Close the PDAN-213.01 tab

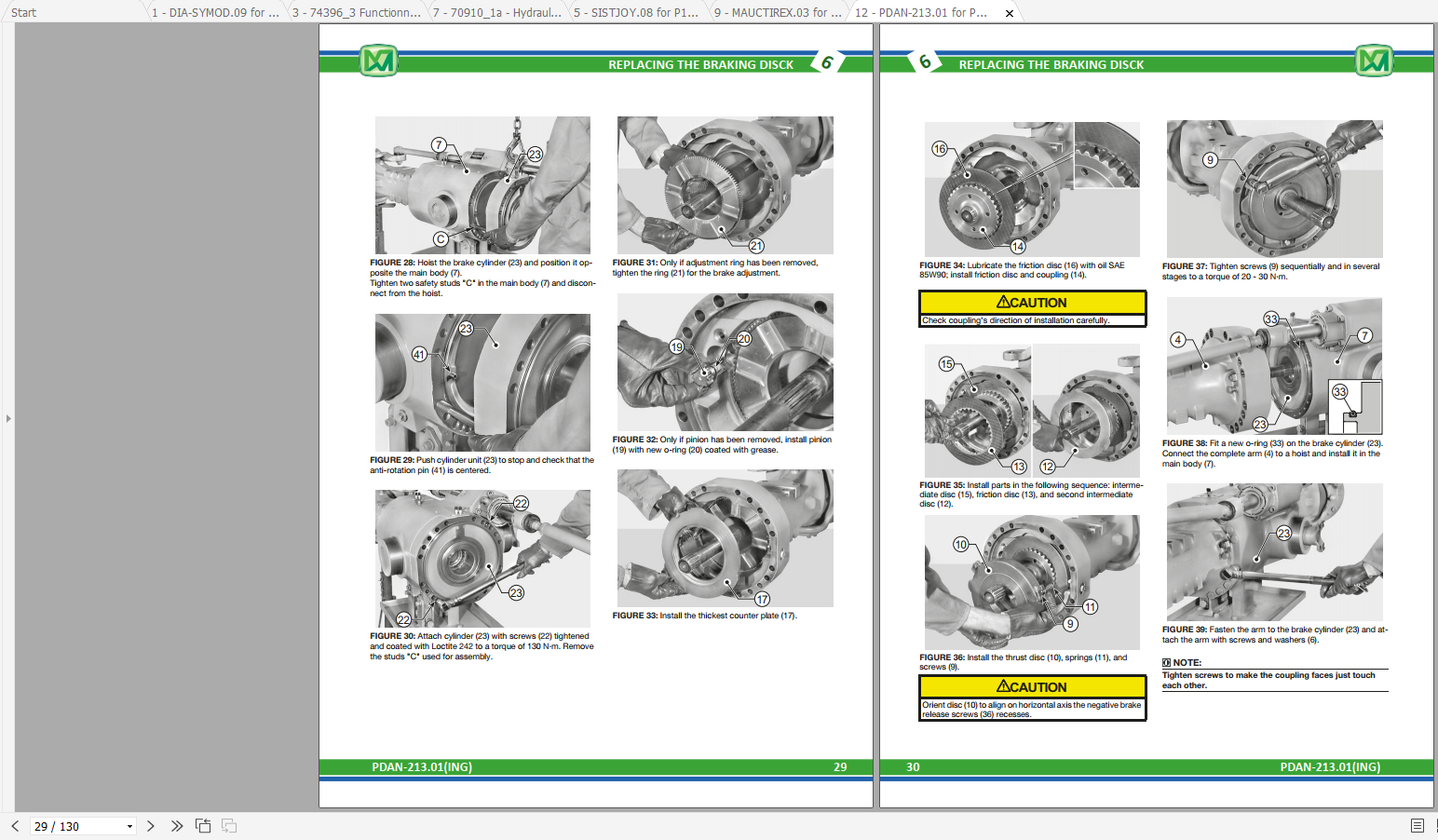[x=1010, y=13]
